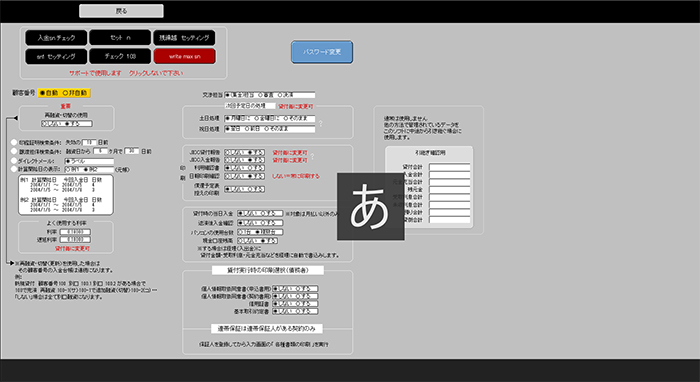
Task: Select する for 借用証書
Action: tap(302, 303)
